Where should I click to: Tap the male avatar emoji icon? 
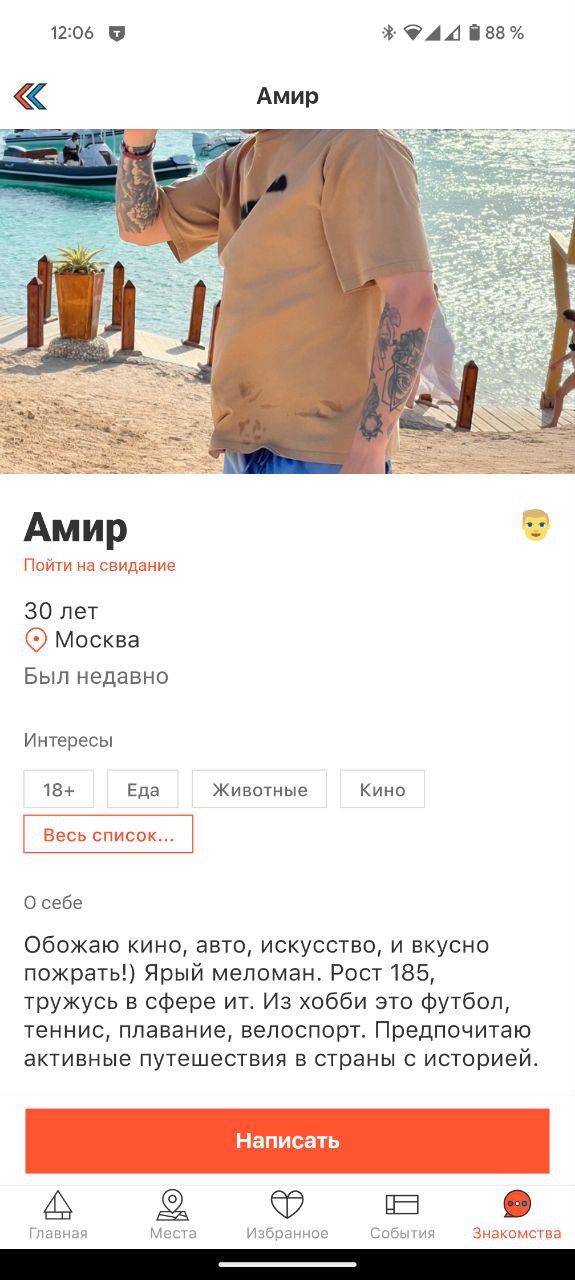tap(536, 525)
